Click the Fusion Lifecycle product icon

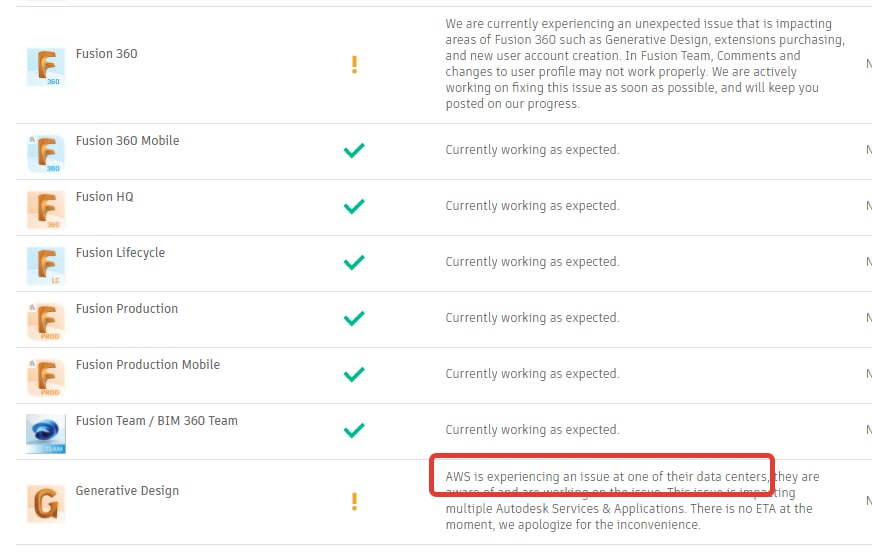point(45,266)
